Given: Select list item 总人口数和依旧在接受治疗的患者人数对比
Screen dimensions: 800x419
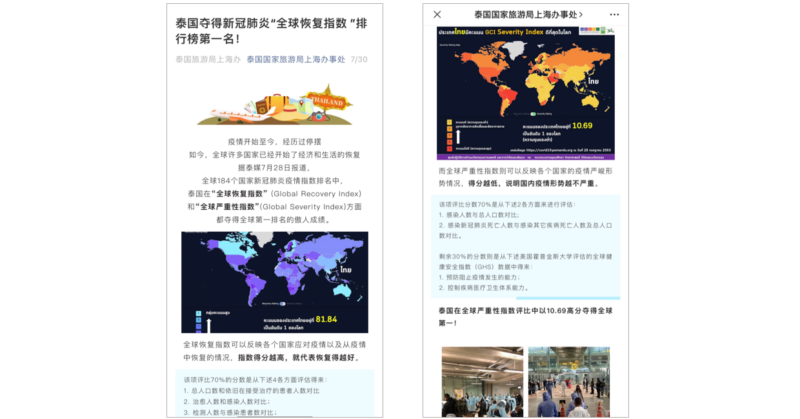Looking at the screenshot, I should pyautogui.click(x=252, y=390).
